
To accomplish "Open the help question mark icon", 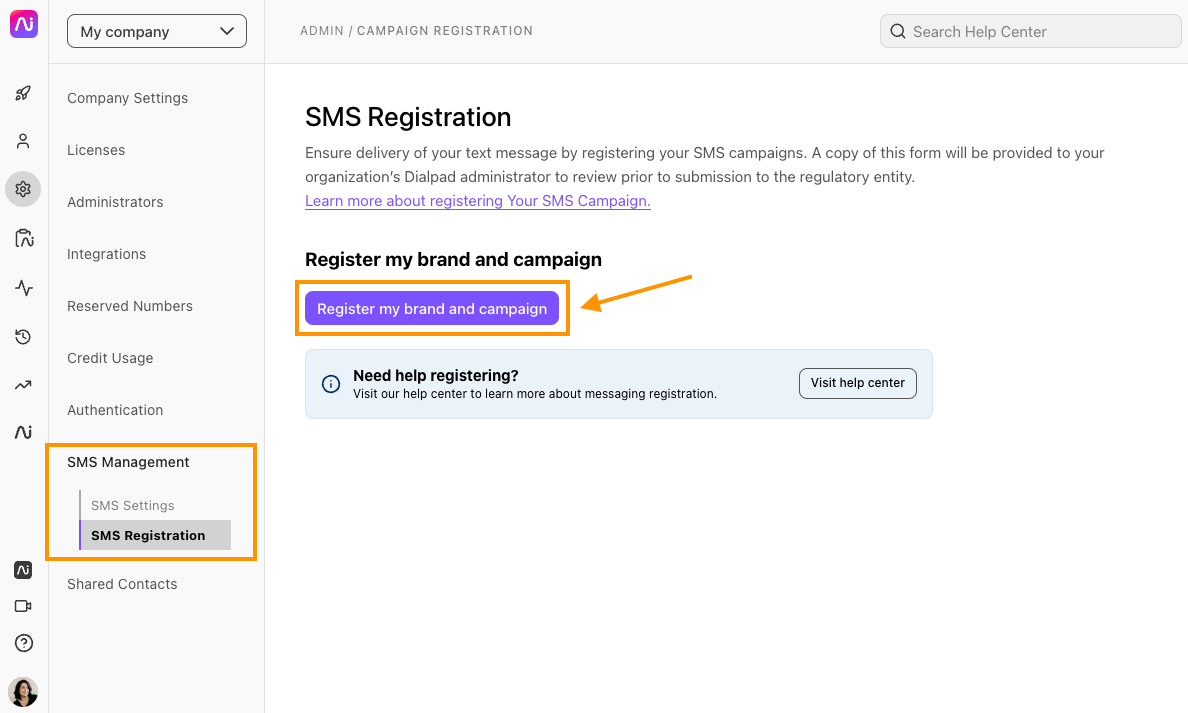I will pos(23,642).
